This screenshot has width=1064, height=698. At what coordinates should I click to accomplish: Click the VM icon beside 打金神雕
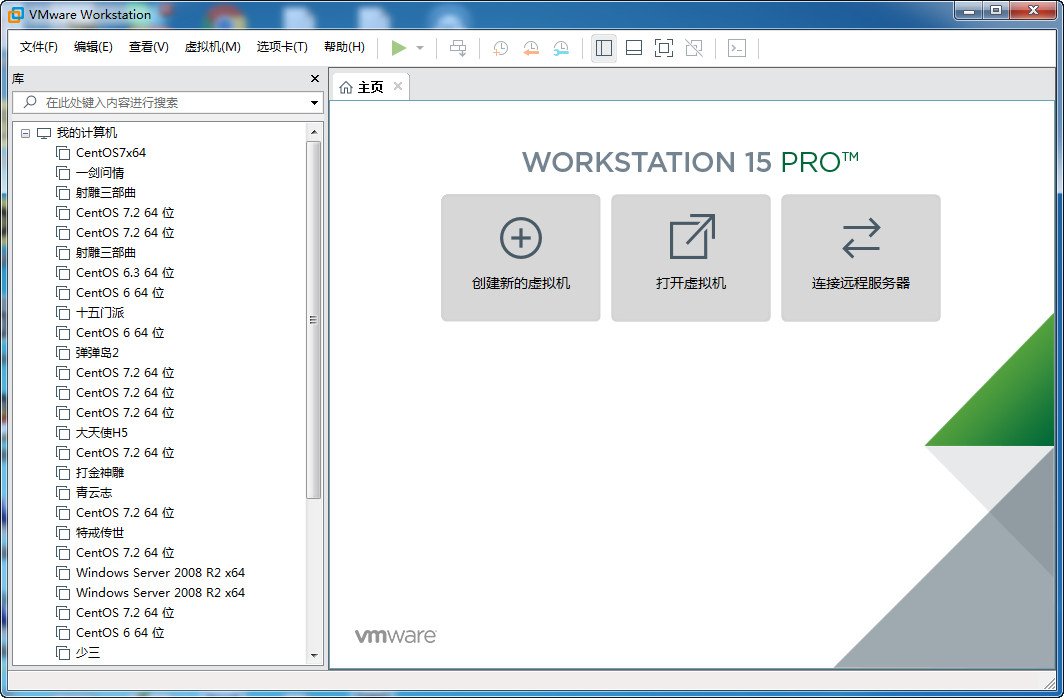[x=63, y=473]
